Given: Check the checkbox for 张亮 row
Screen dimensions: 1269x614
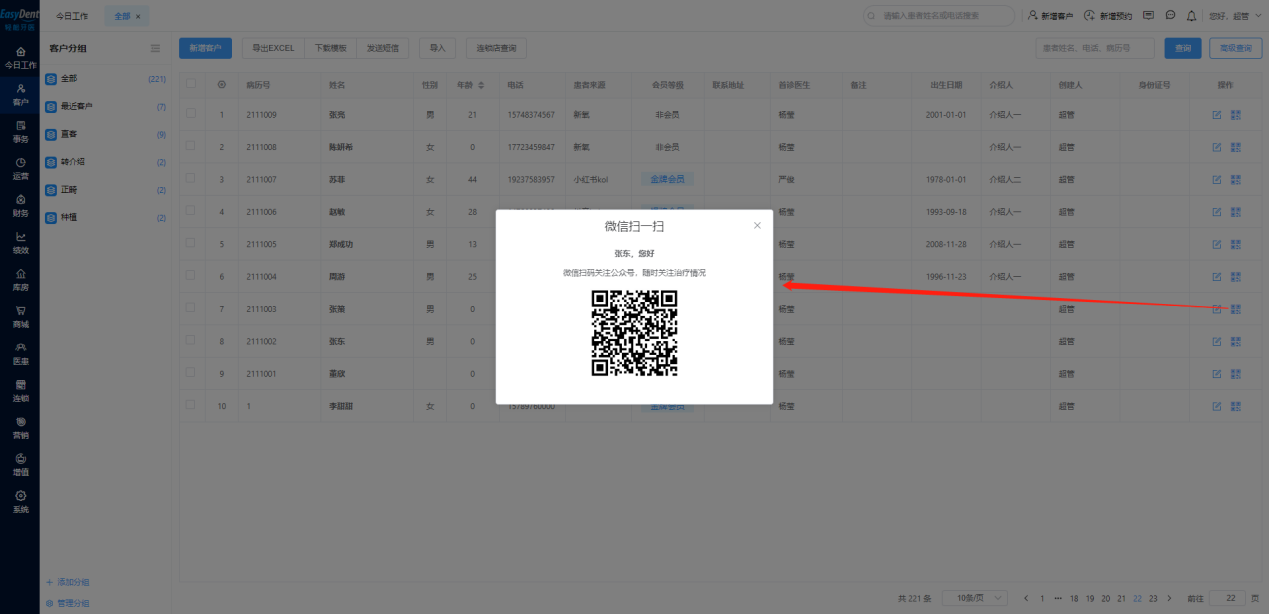Looking at the screenshot, I should coord(191,115).
